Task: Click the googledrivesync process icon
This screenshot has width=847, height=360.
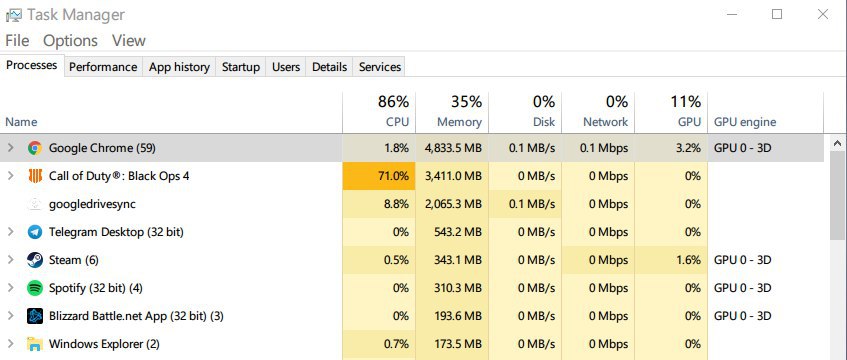Action: [35, 204]
